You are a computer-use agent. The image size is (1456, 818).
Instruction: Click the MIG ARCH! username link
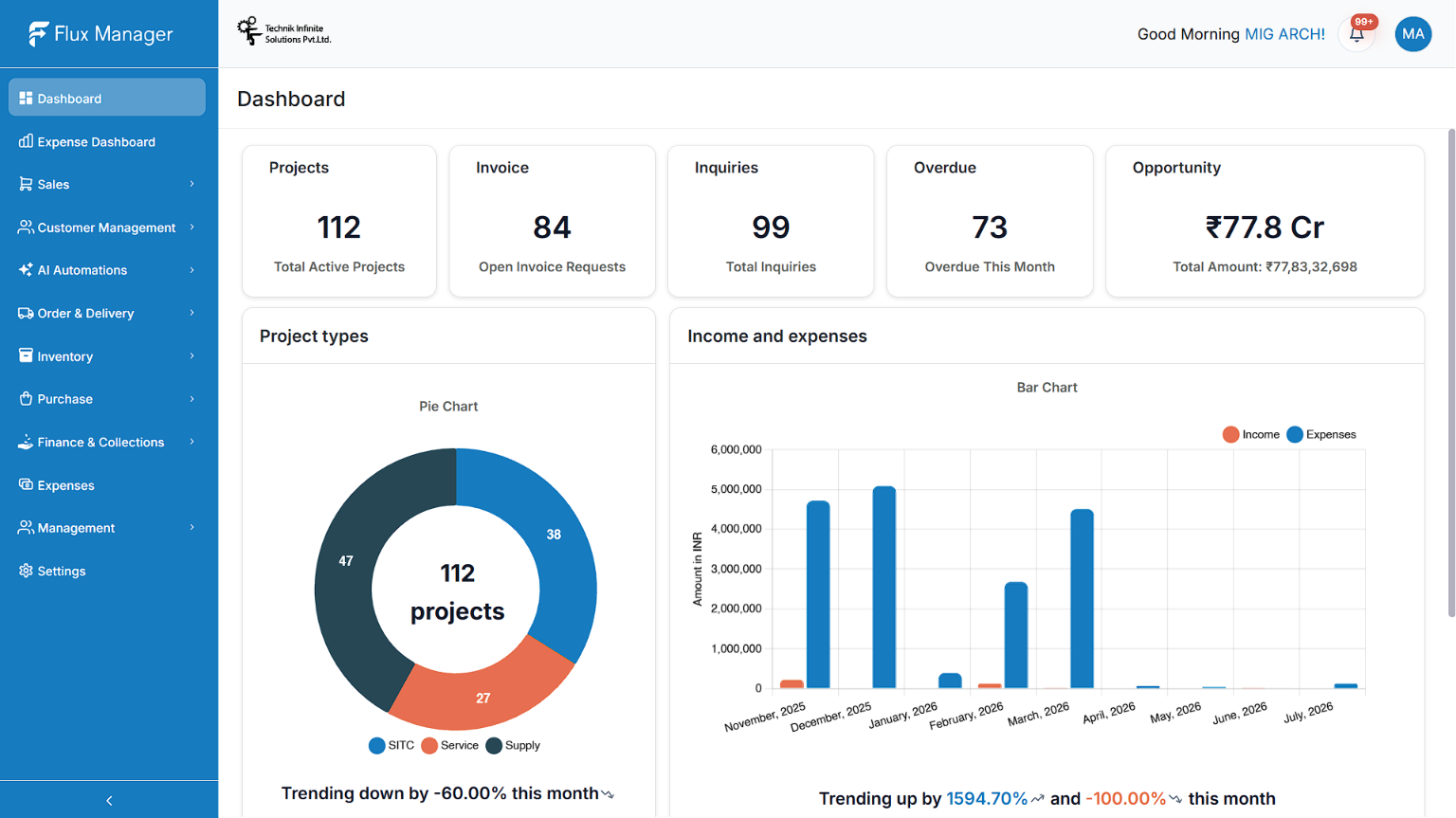(x=1284, y=34)
